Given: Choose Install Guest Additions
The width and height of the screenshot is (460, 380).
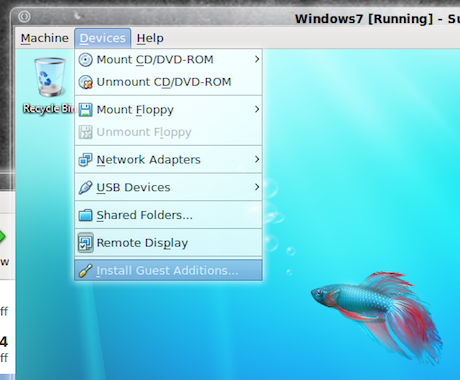Looking at the screenshot, I should tap(168, 270).
